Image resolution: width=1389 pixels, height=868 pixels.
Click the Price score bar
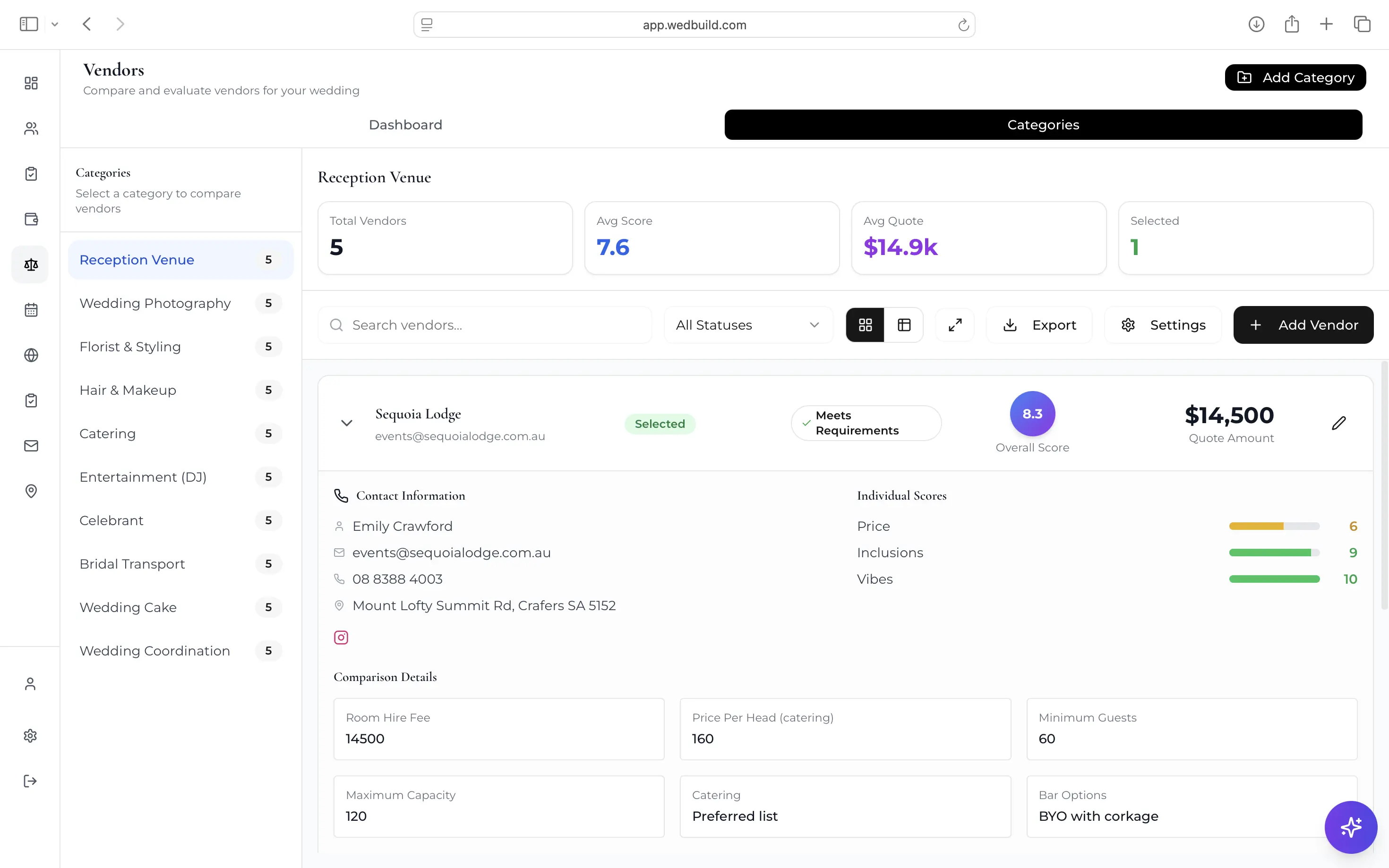(x=1274, y=526)
